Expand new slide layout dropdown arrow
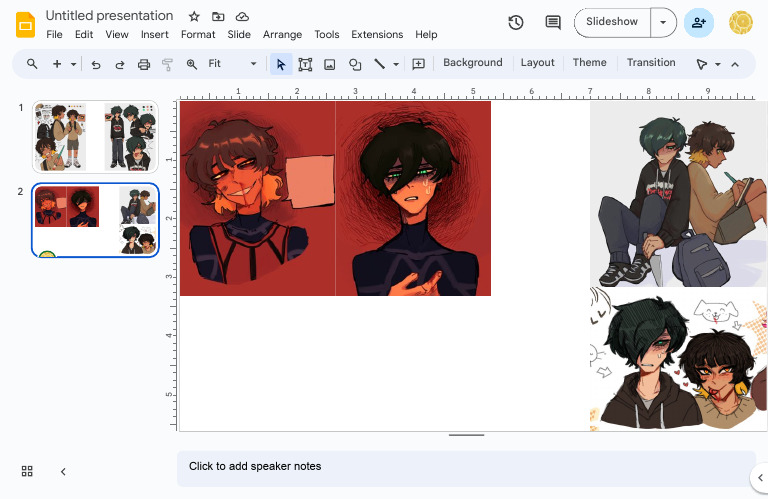This screenshot has width=768, height=499. [x=73, y=64]
